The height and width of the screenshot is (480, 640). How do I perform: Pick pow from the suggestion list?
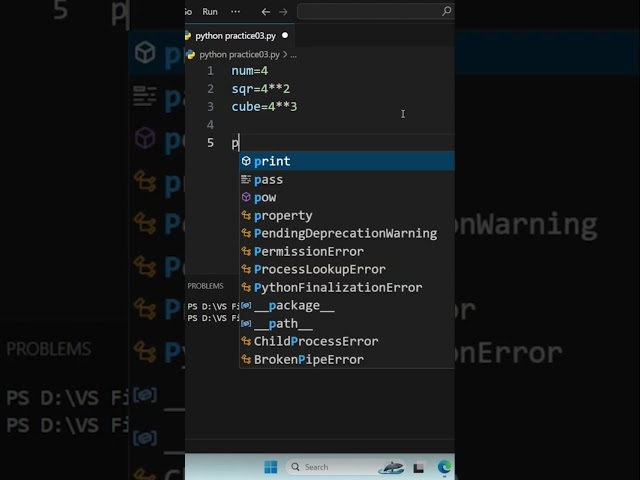347,198
